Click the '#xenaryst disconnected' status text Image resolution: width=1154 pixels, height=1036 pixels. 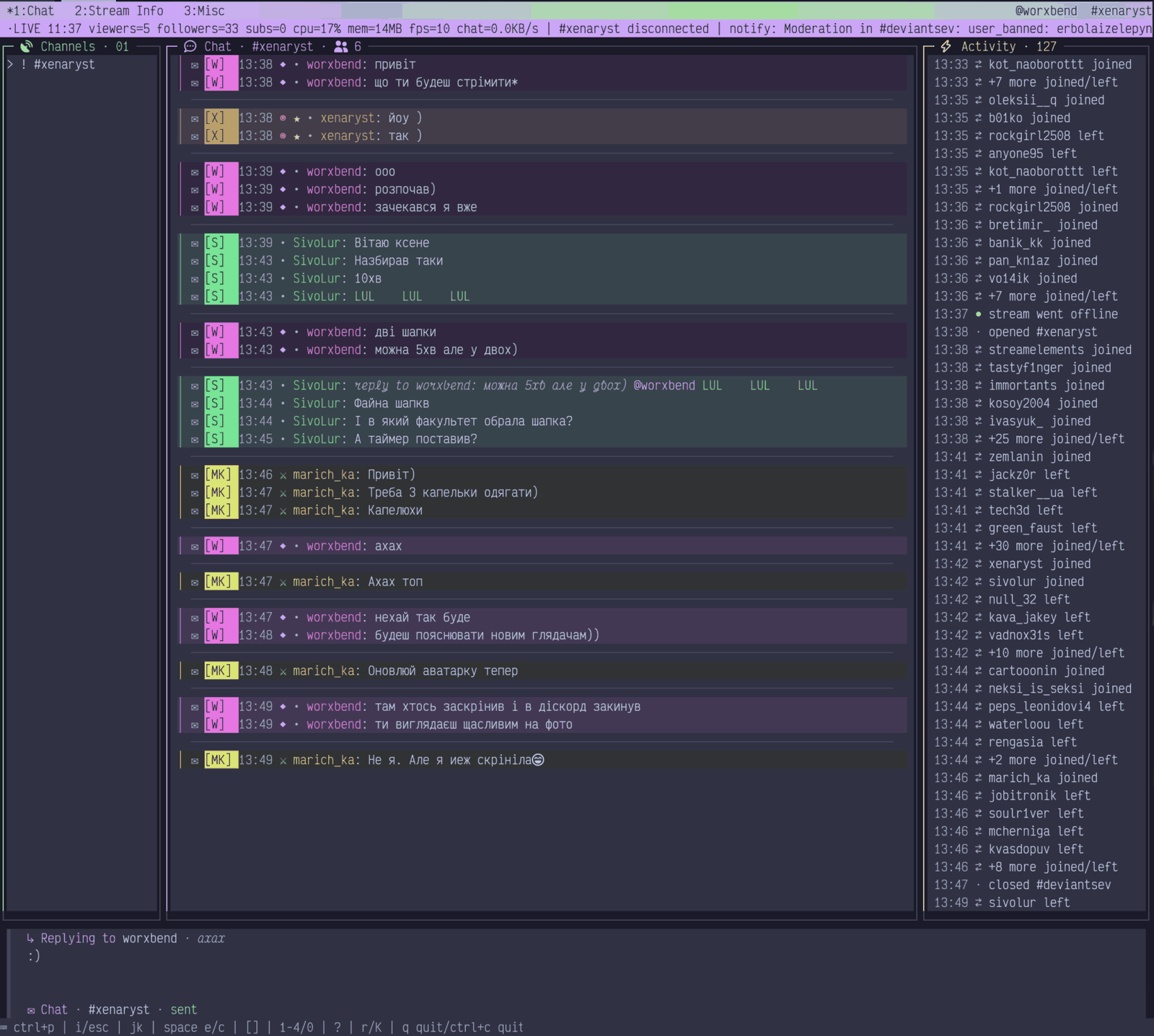pos(633,29)
